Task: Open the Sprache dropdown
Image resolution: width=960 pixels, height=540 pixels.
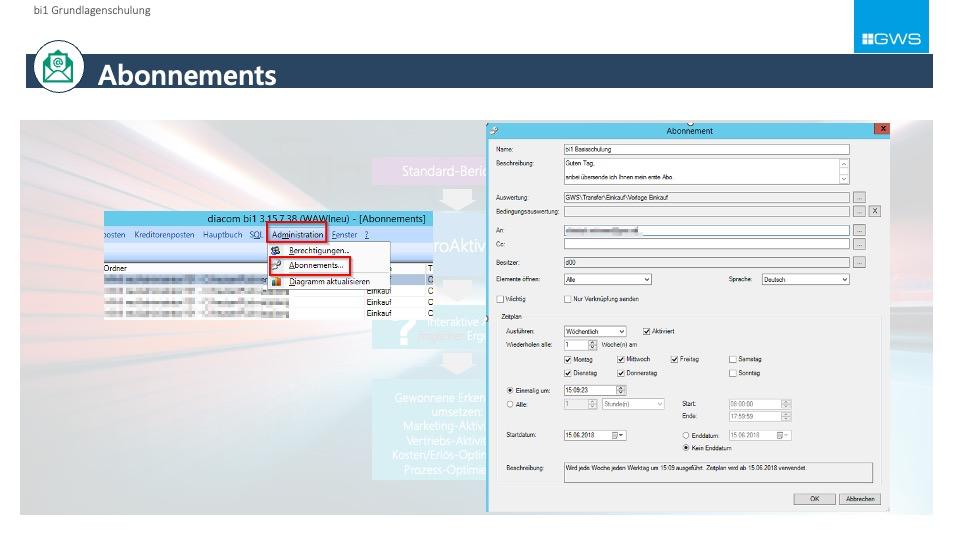Action: pyautogui.click(x=806, y=279)
